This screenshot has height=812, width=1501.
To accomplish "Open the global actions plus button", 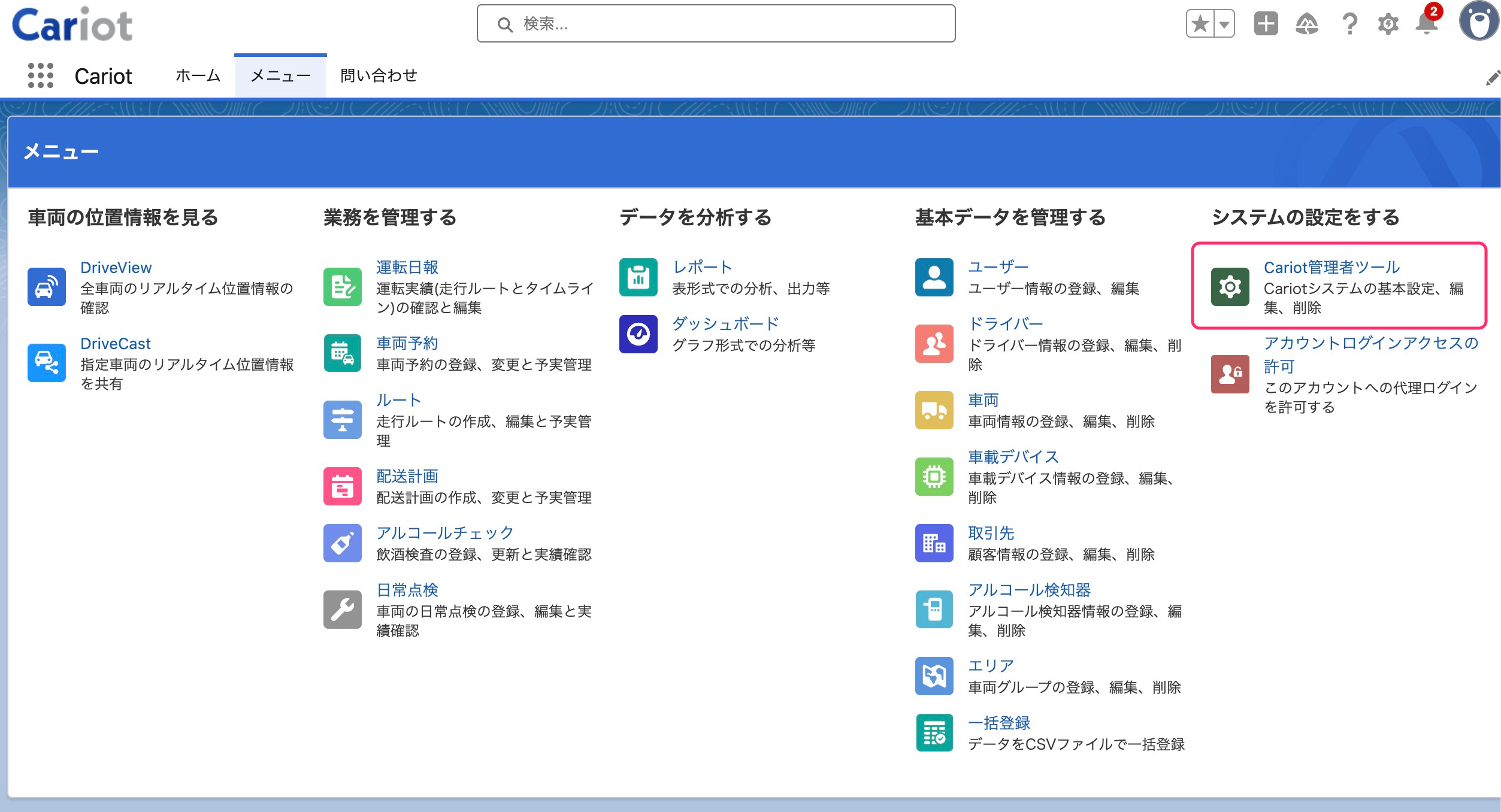I will 1266,24.
